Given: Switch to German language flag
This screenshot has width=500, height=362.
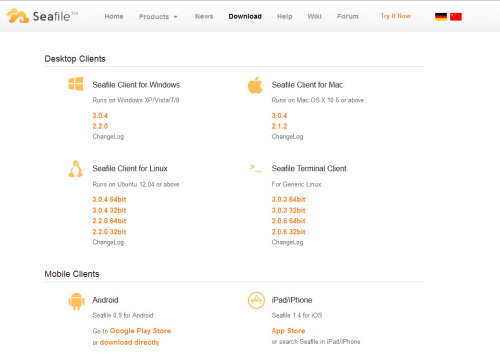Looking at the screenshot, I should [441, 16].
